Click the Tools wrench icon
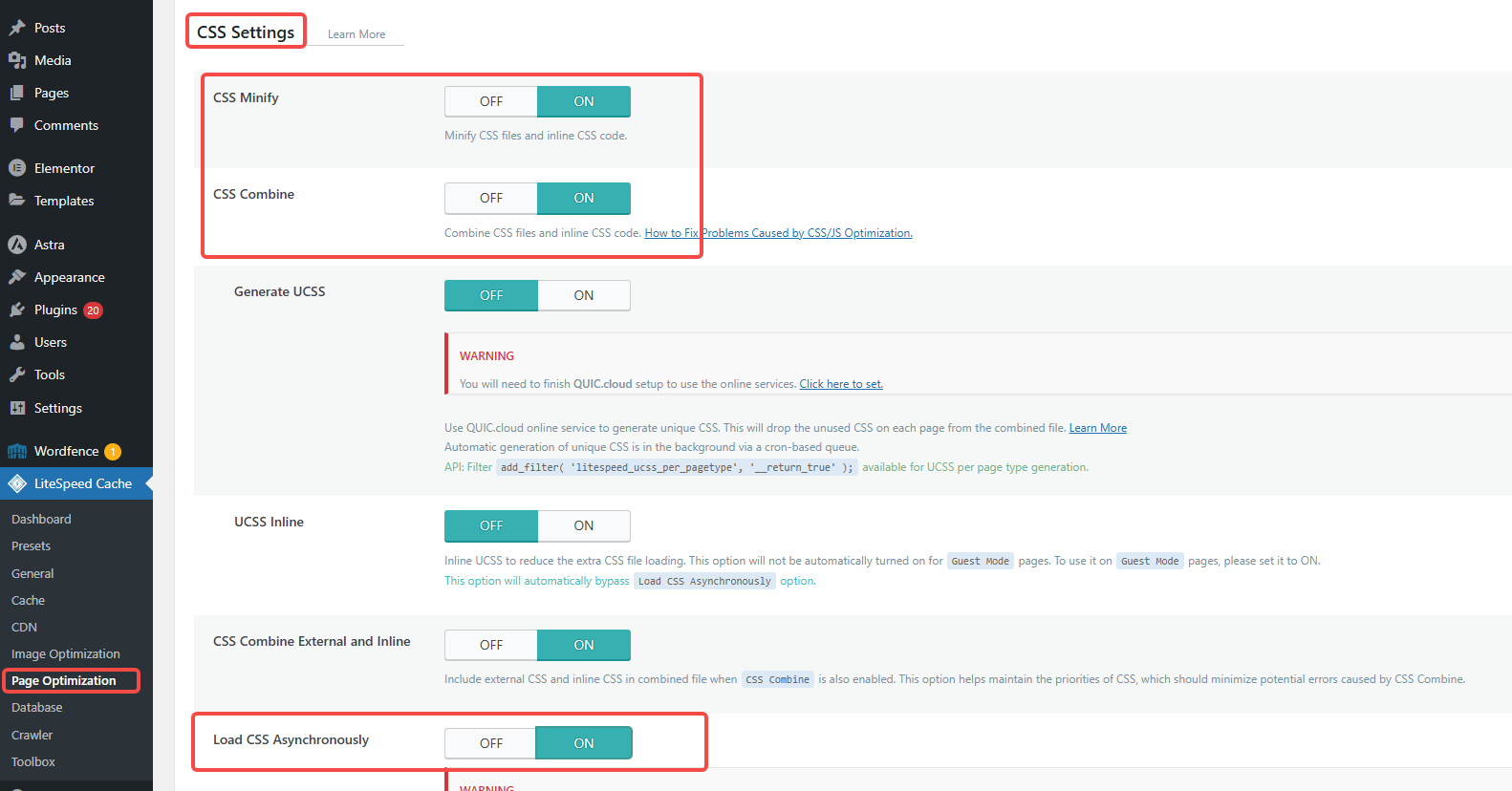1512x791 pixels. [17, 374]
